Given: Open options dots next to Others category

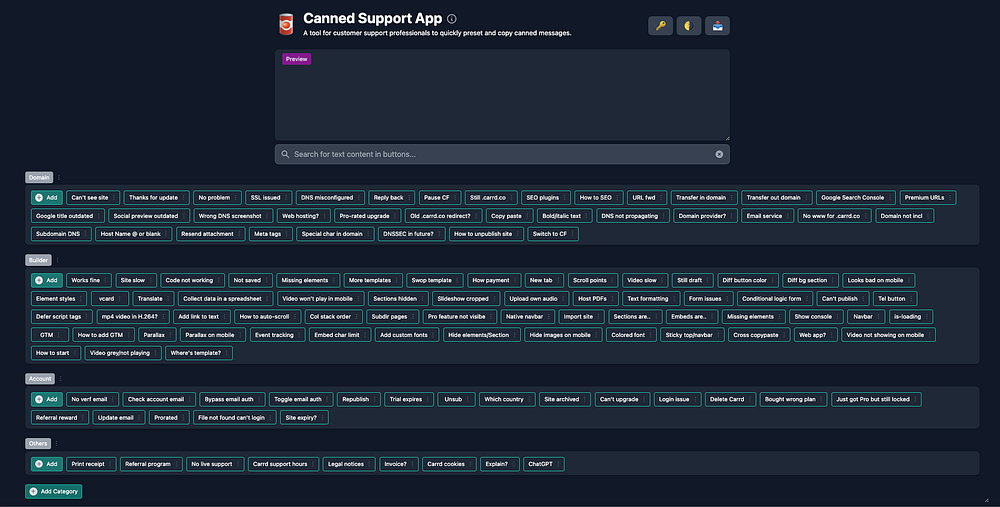Looking at the screenshot, I should [56, 443].
